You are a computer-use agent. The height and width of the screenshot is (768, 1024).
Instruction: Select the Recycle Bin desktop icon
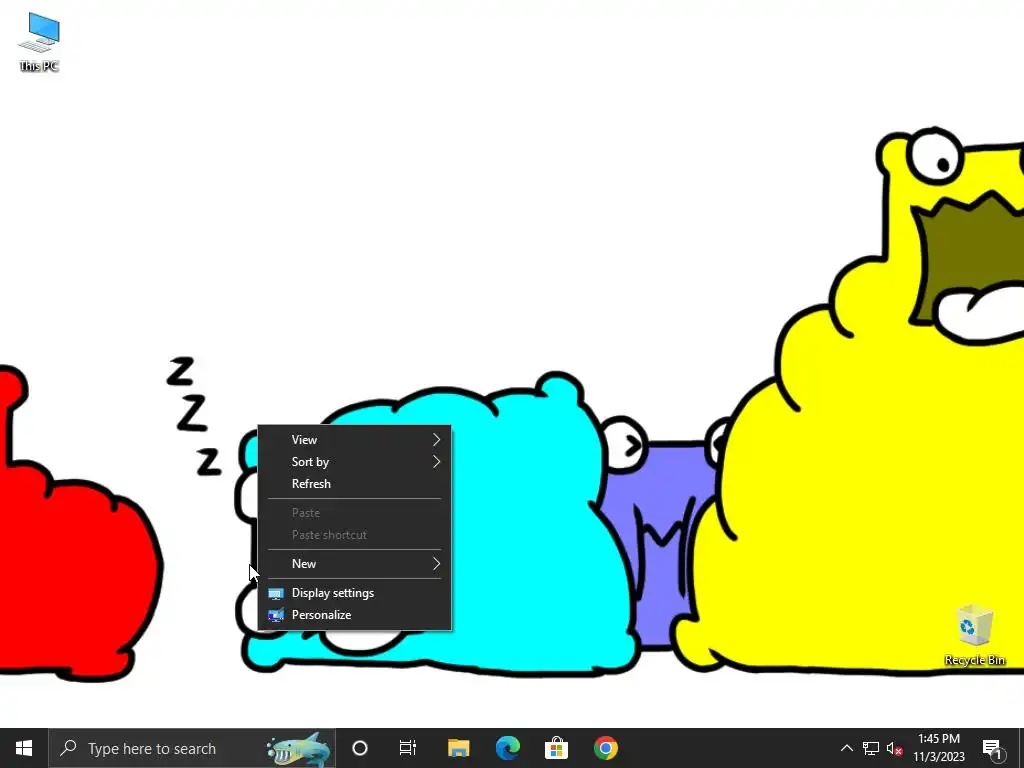[x=974, y=635]
